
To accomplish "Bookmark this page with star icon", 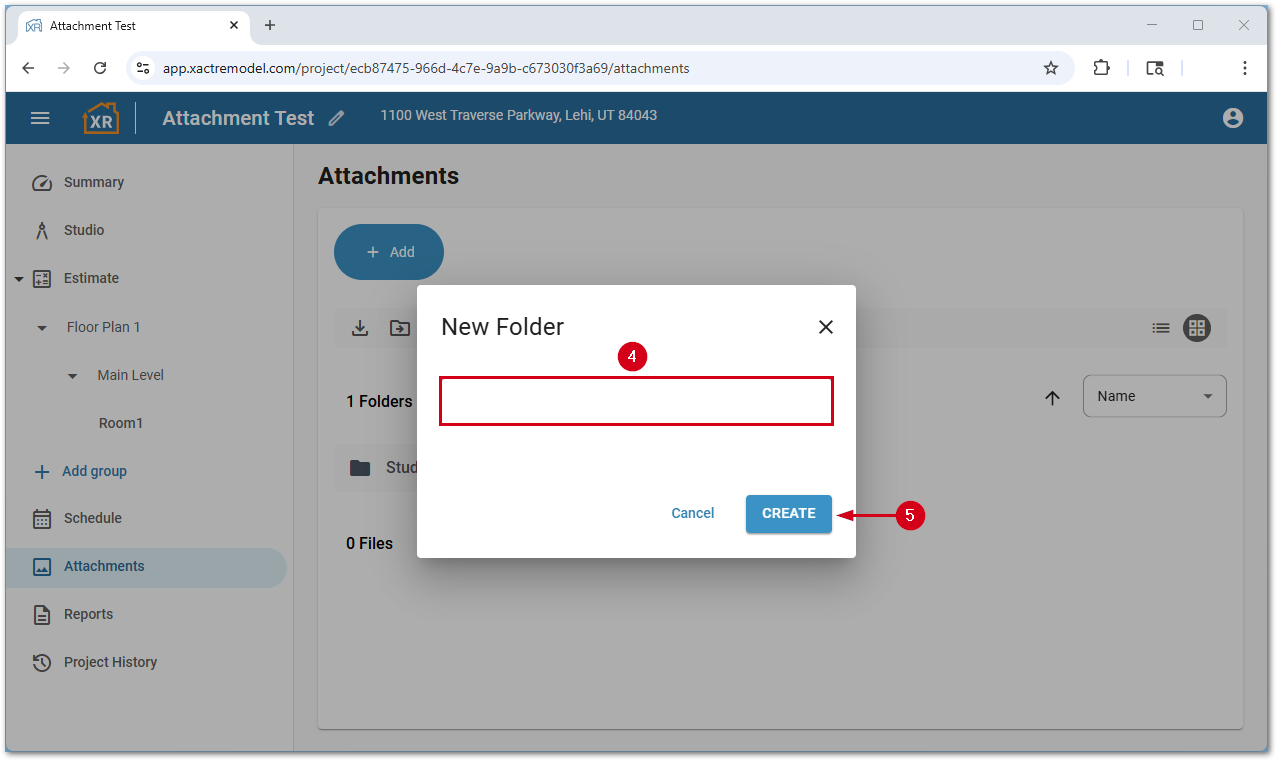I will click(1050, 68).
